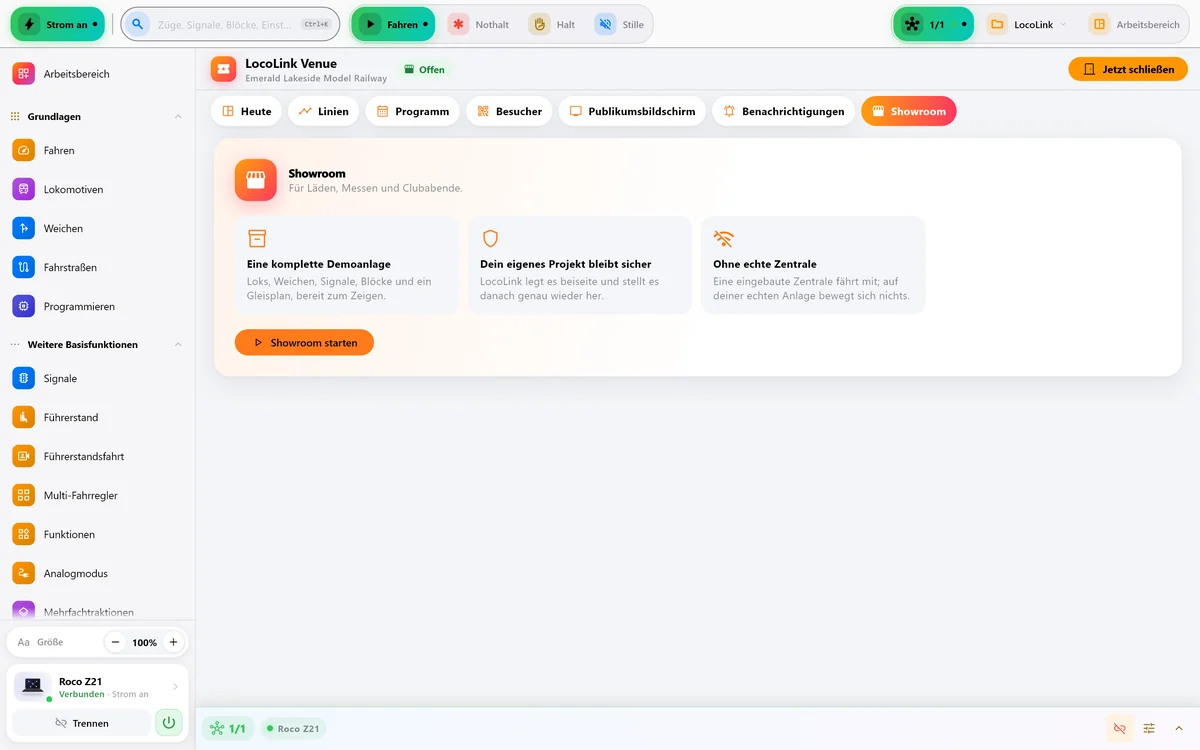Open Signale in the sidebar

[97, 378]
